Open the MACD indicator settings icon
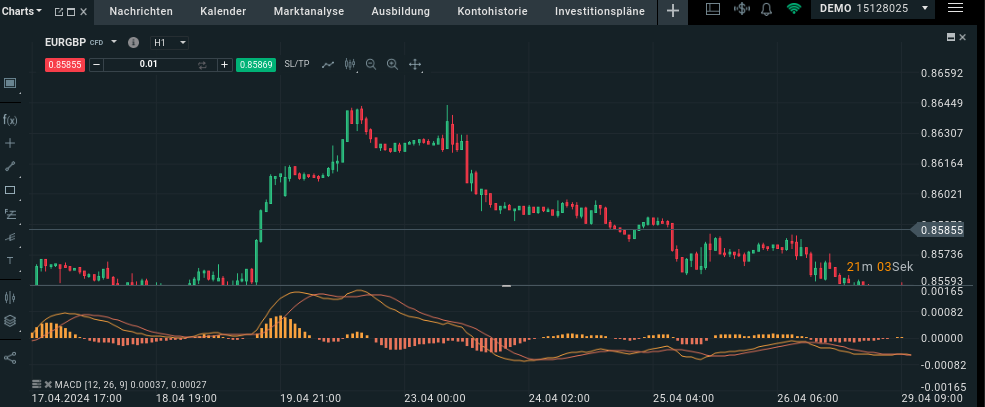This screenshot has width=985, height=407. pos(36,384)
